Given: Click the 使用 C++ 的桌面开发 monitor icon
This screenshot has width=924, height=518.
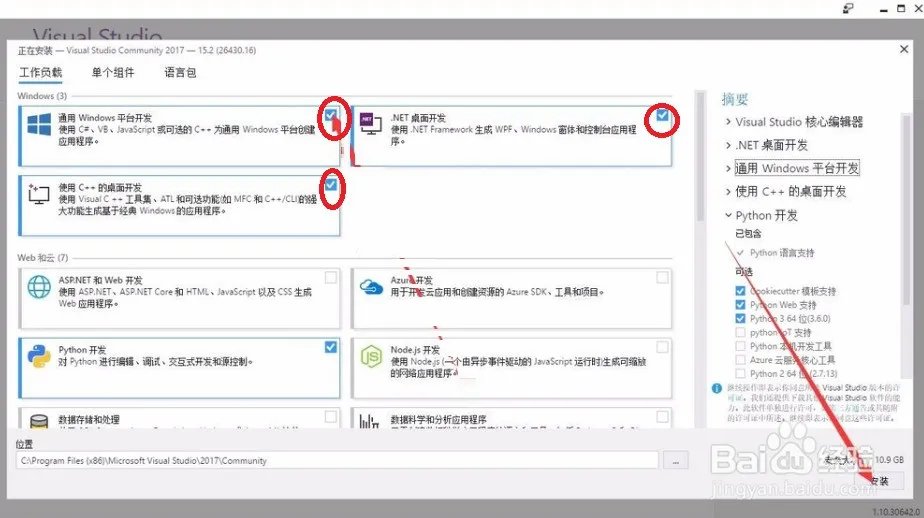Looking at the screenshot, I should [39, 194].
